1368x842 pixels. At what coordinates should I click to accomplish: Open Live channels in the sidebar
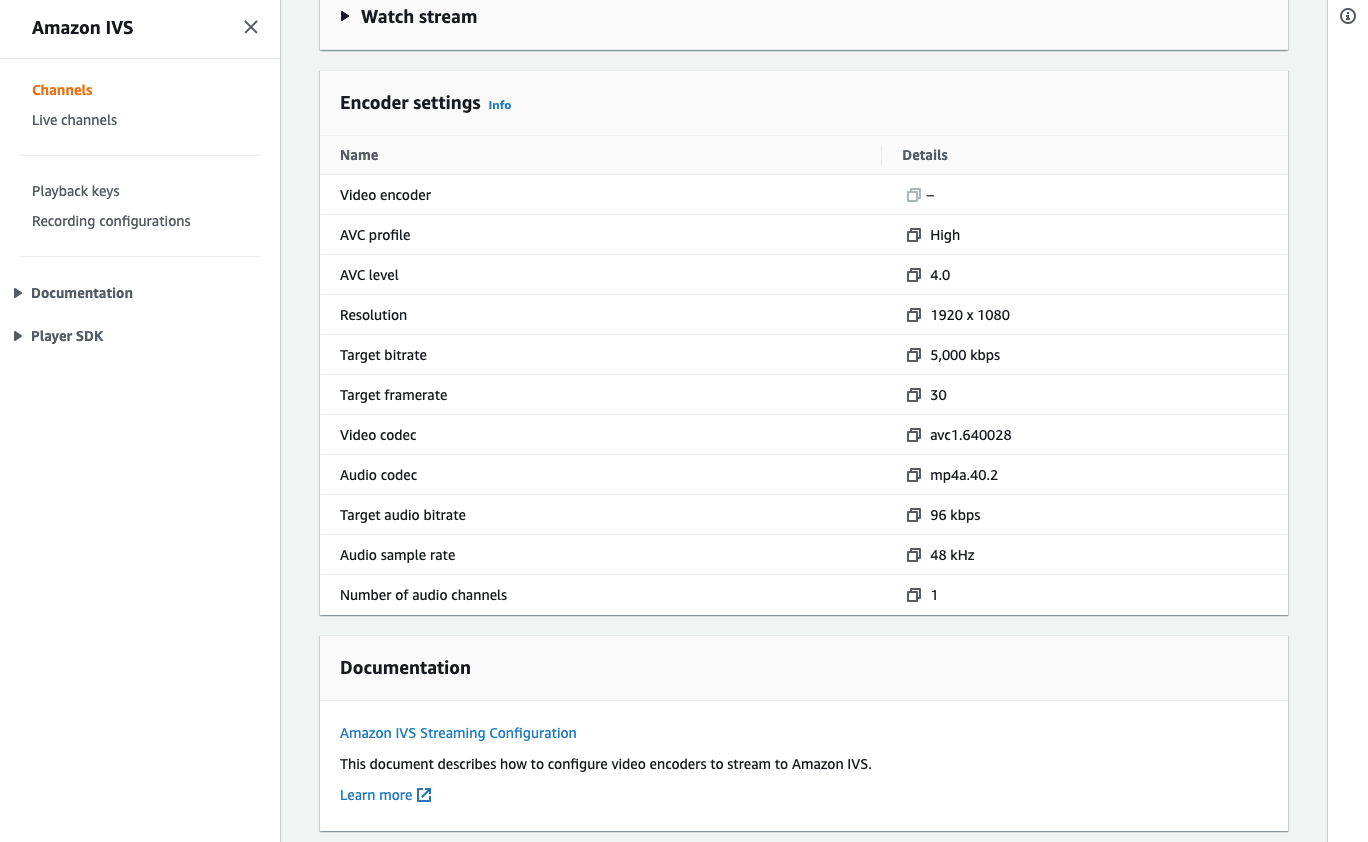tap(74, 120)
